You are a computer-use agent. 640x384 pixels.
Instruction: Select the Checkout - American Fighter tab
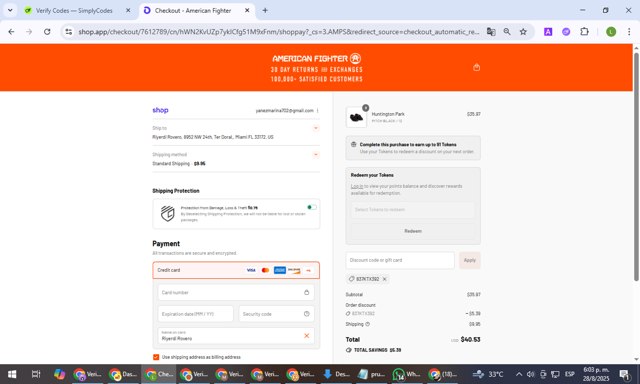(x=193, y=11)
